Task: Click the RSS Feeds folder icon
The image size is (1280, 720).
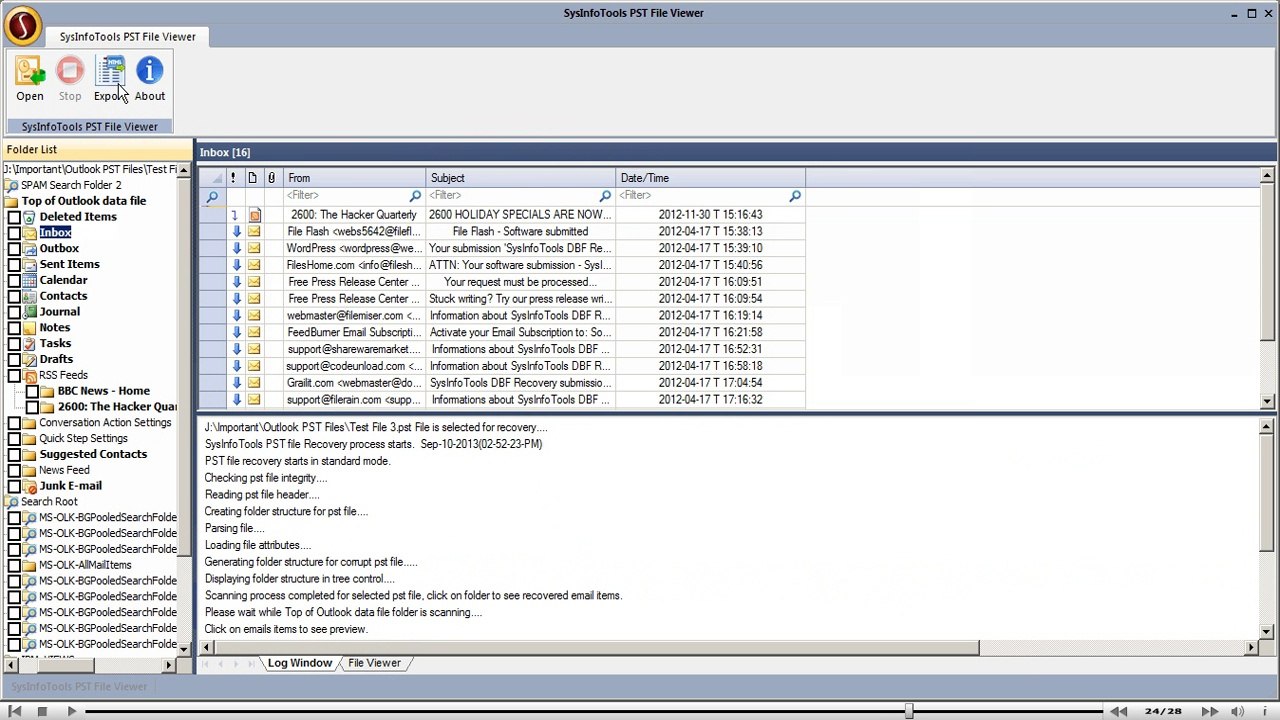Action: point(30,375)
